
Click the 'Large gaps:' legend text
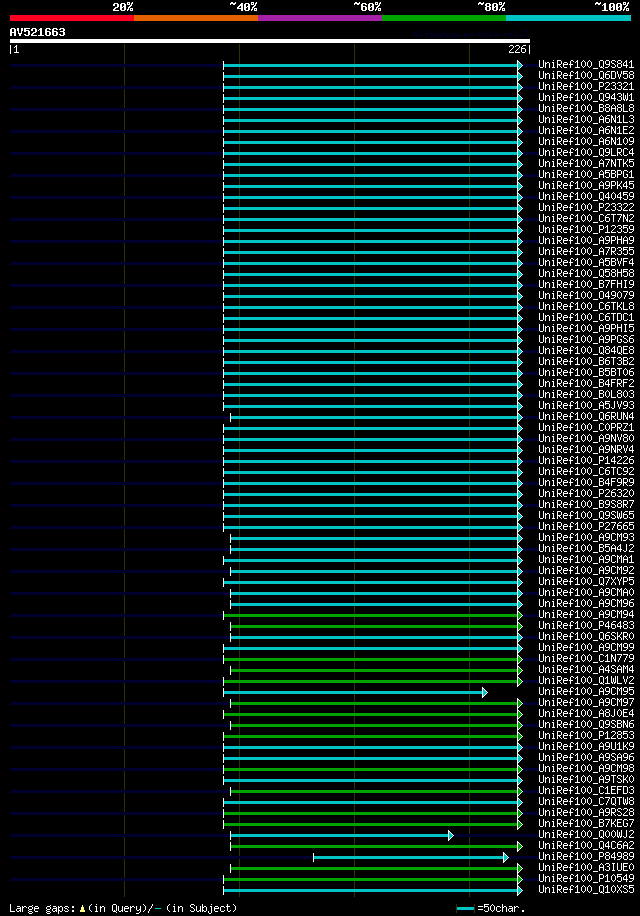click(42, 908)
